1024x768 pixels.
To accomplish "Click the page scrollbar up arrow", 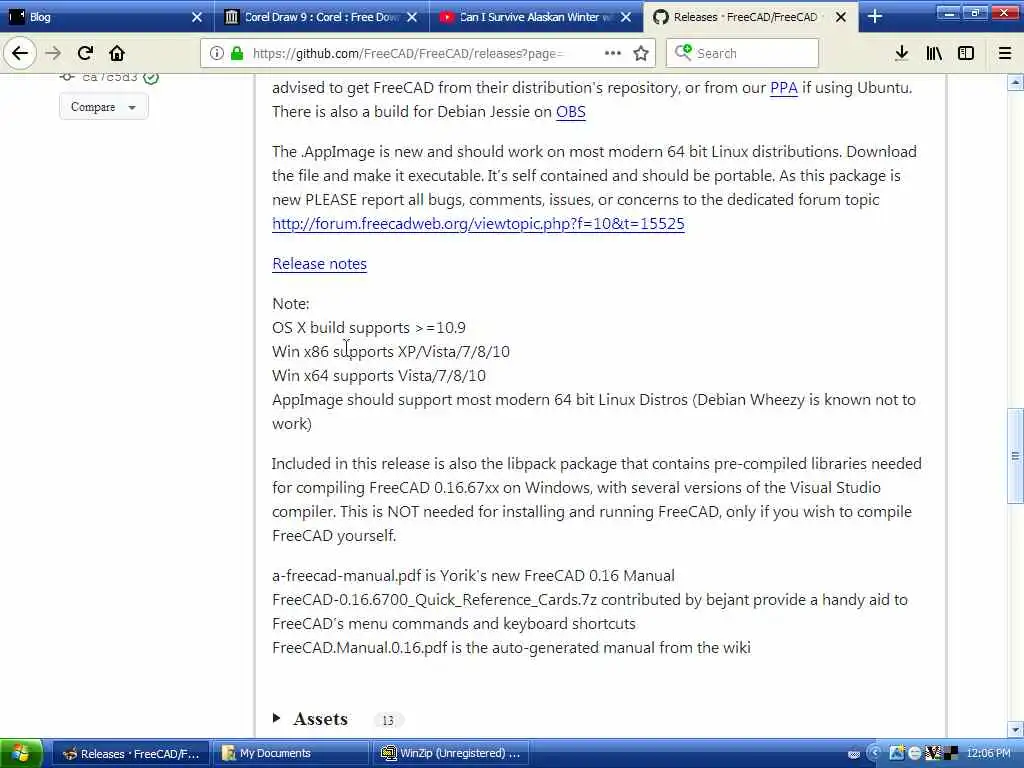I will point(1015,82).
